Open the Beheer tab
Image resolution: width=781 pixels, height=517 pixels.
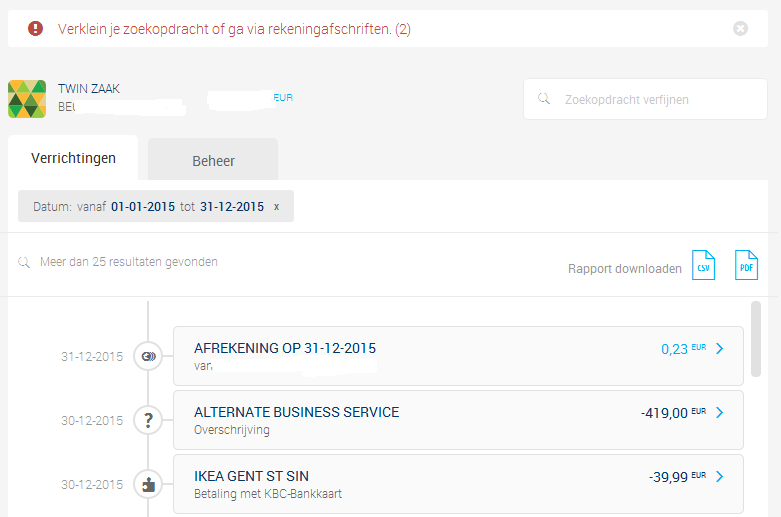pyautogui.click(x=213, y=160)
